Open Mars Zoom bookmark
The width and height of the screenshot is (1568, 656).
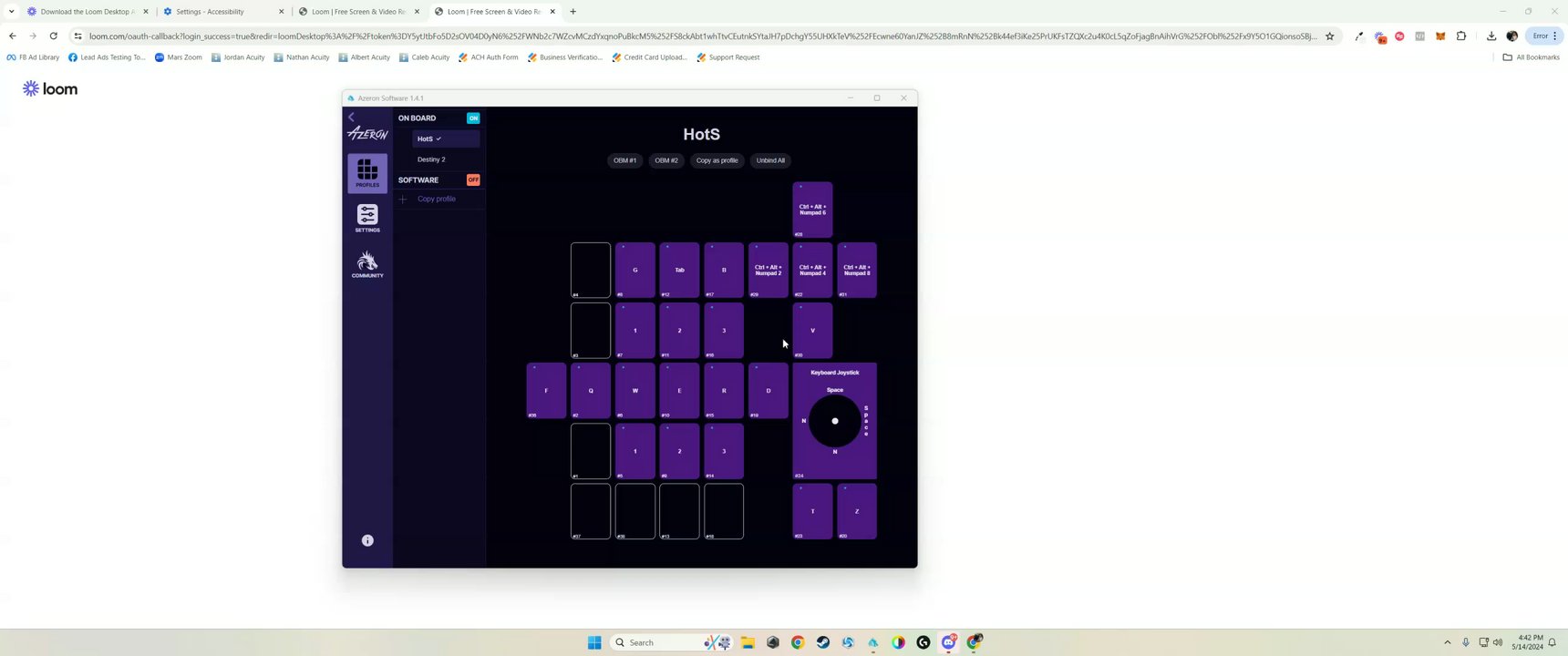[x=179, y=57]
